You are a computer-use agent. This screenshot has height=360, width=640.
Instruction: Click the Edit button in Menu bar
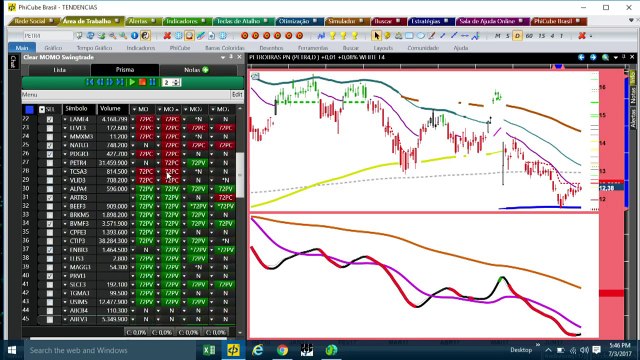click(x=237, y=95)
